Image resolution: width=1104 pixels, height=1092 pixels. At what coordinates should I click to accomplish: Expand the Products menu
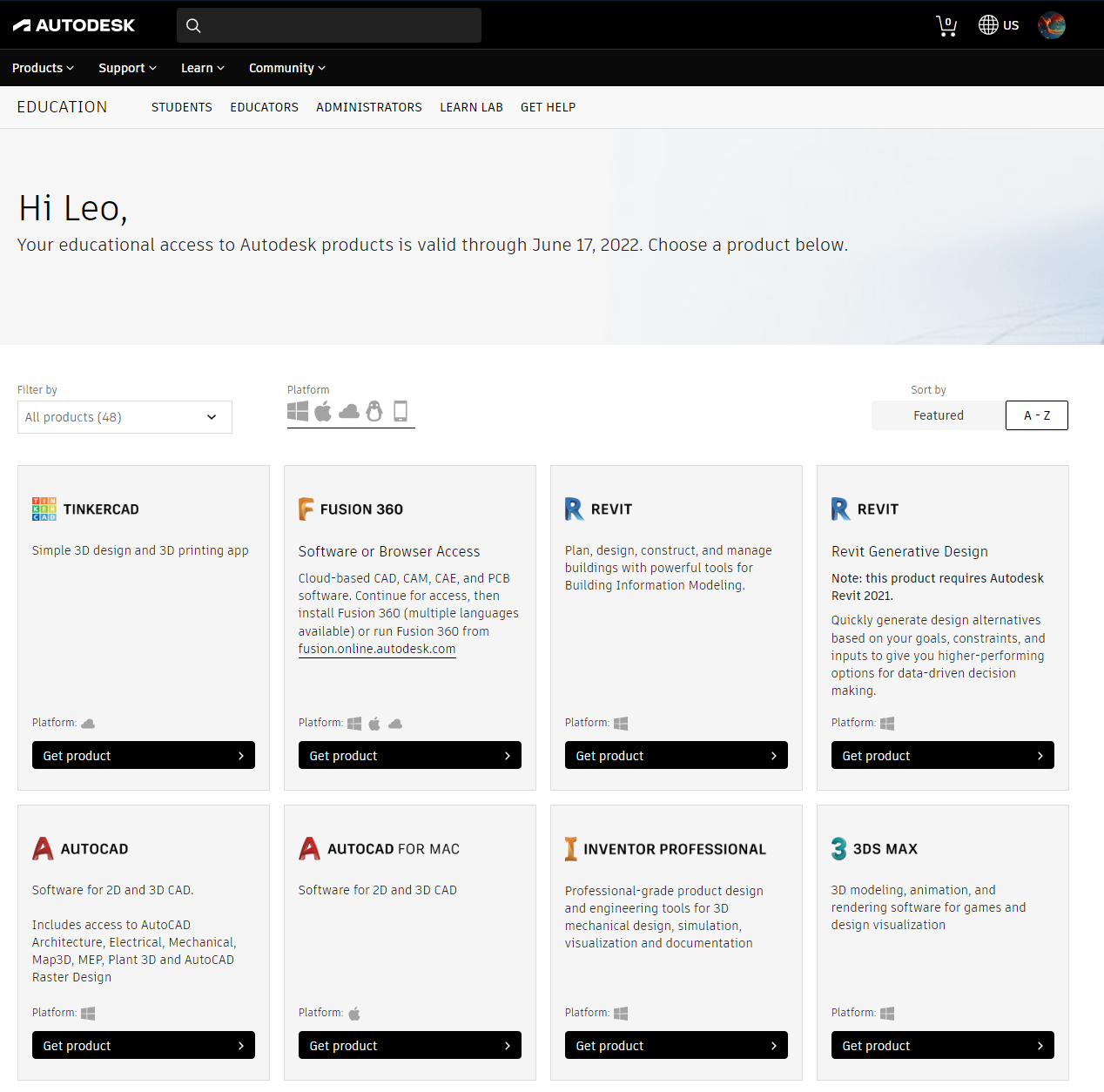tap(43, 68)
